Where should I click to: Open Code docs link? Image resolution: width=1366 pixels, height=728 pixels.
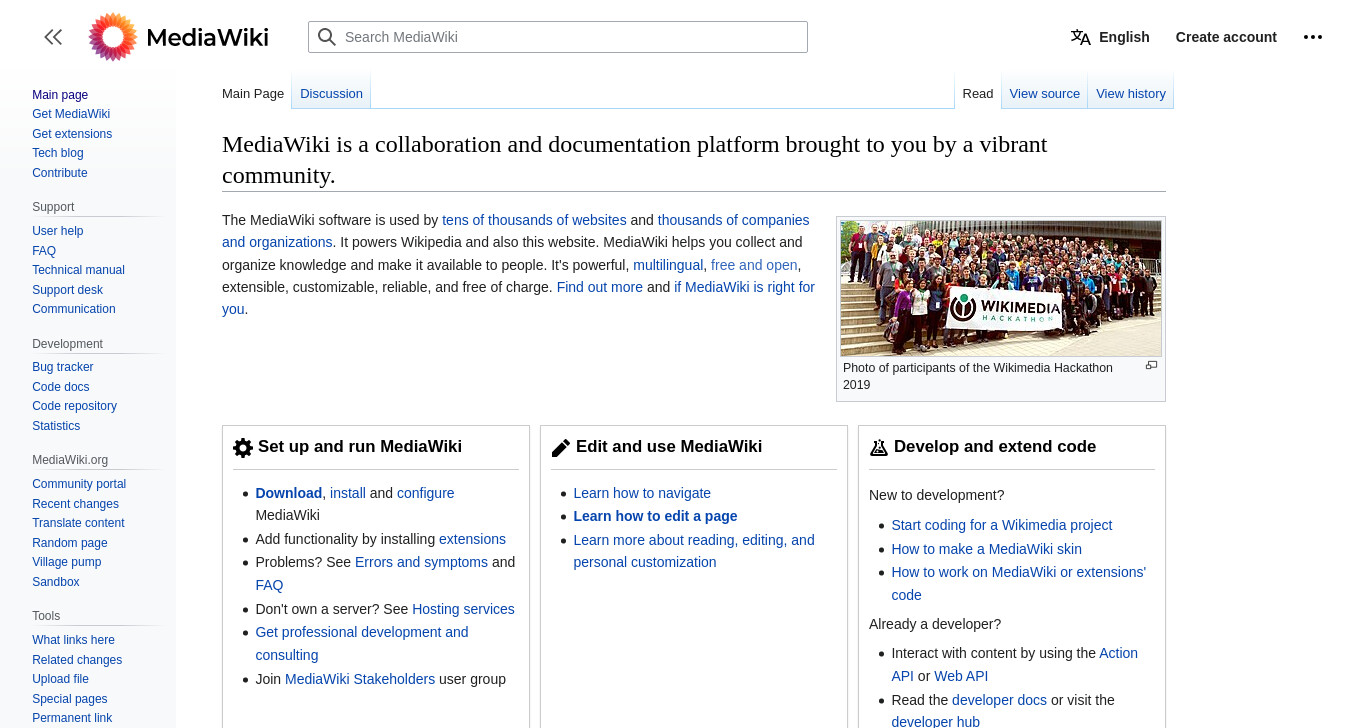click(x=61, y=387)
